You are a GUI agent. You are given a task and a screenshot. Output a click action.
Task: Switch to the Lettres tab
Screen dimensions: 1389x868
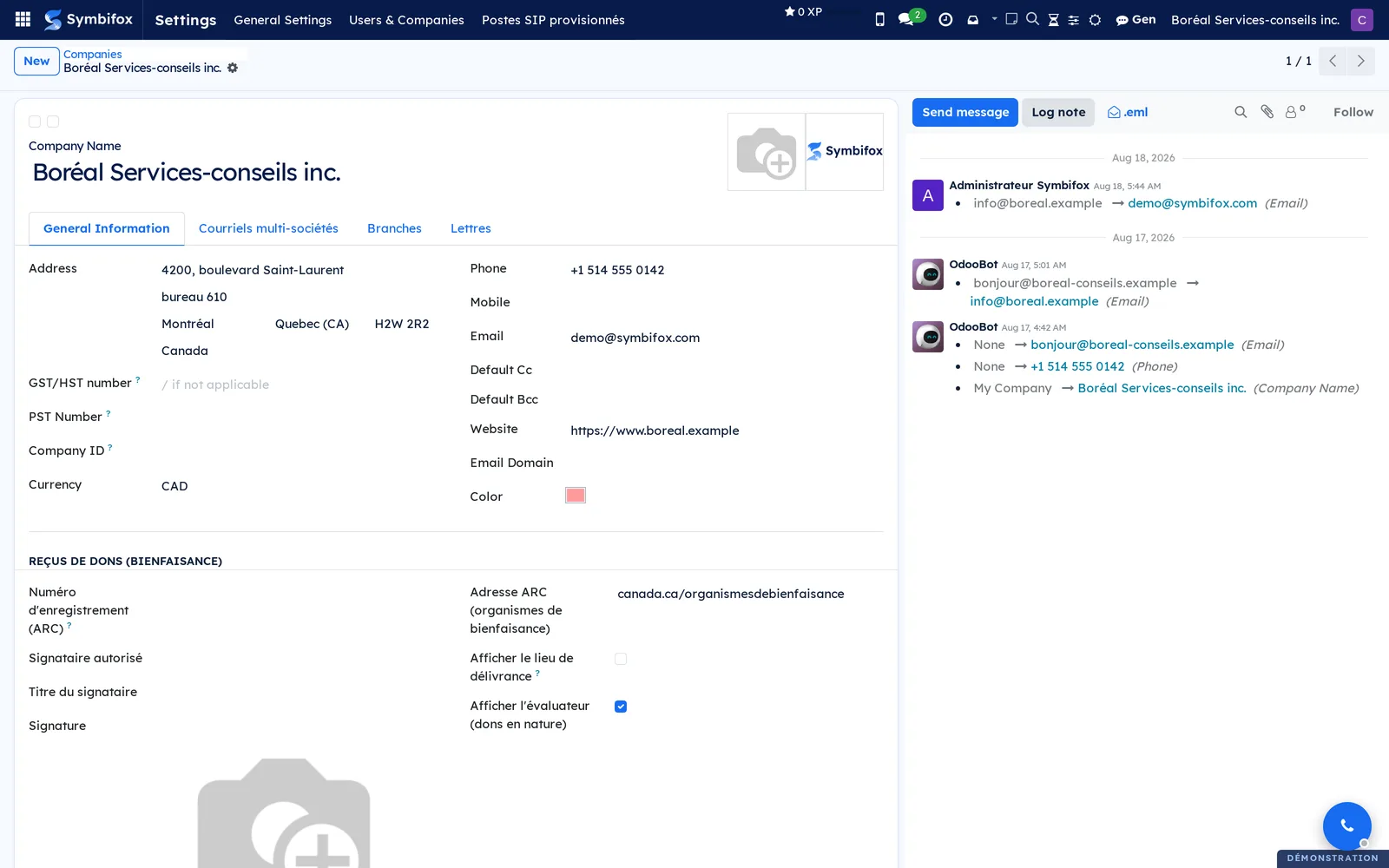tap(471, 228)
